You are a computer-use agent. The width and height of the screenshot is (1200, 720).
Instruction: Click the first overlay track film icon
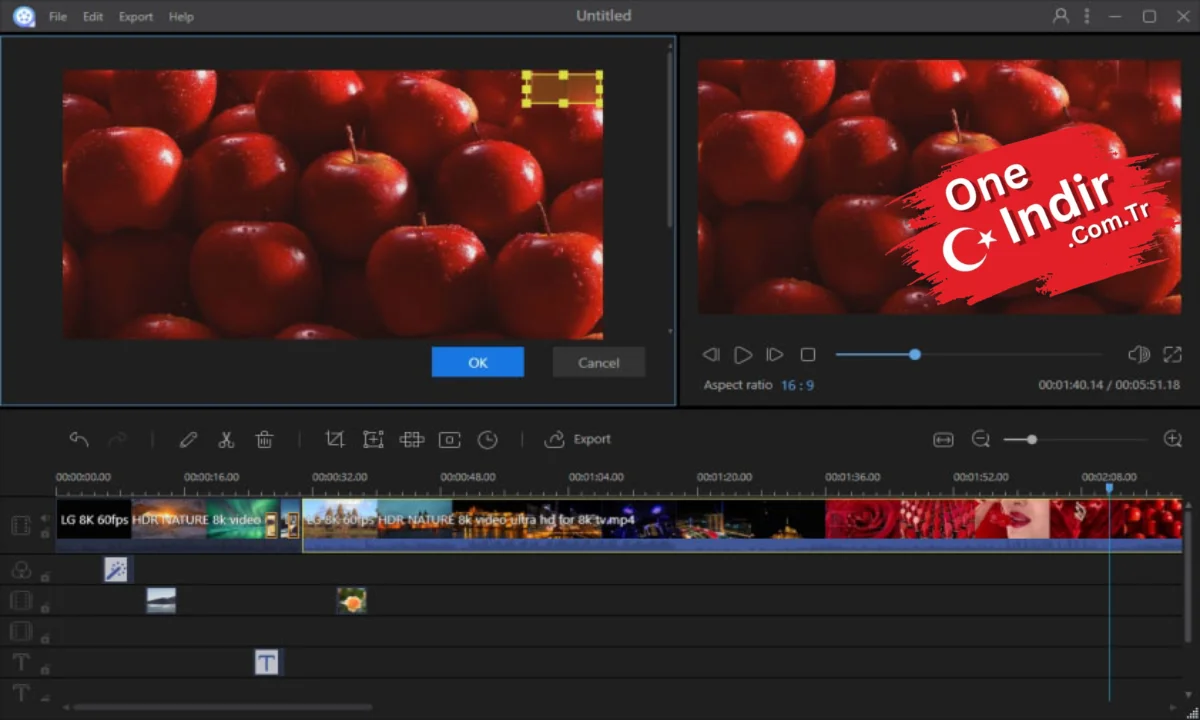point(20,601)
